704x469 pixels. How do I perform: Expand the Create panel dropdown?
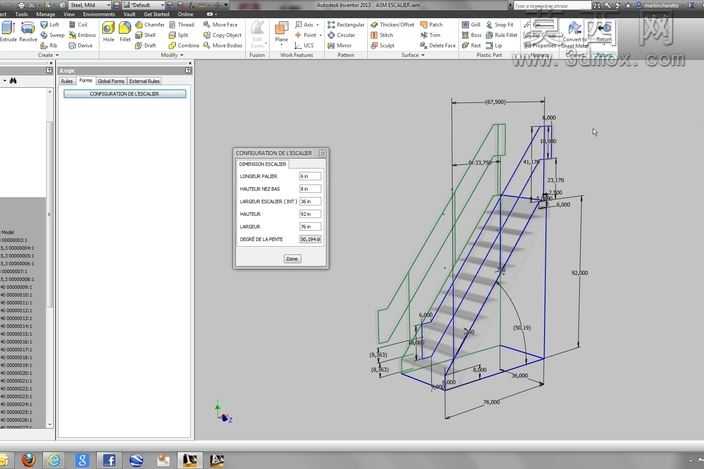(48, 55)
